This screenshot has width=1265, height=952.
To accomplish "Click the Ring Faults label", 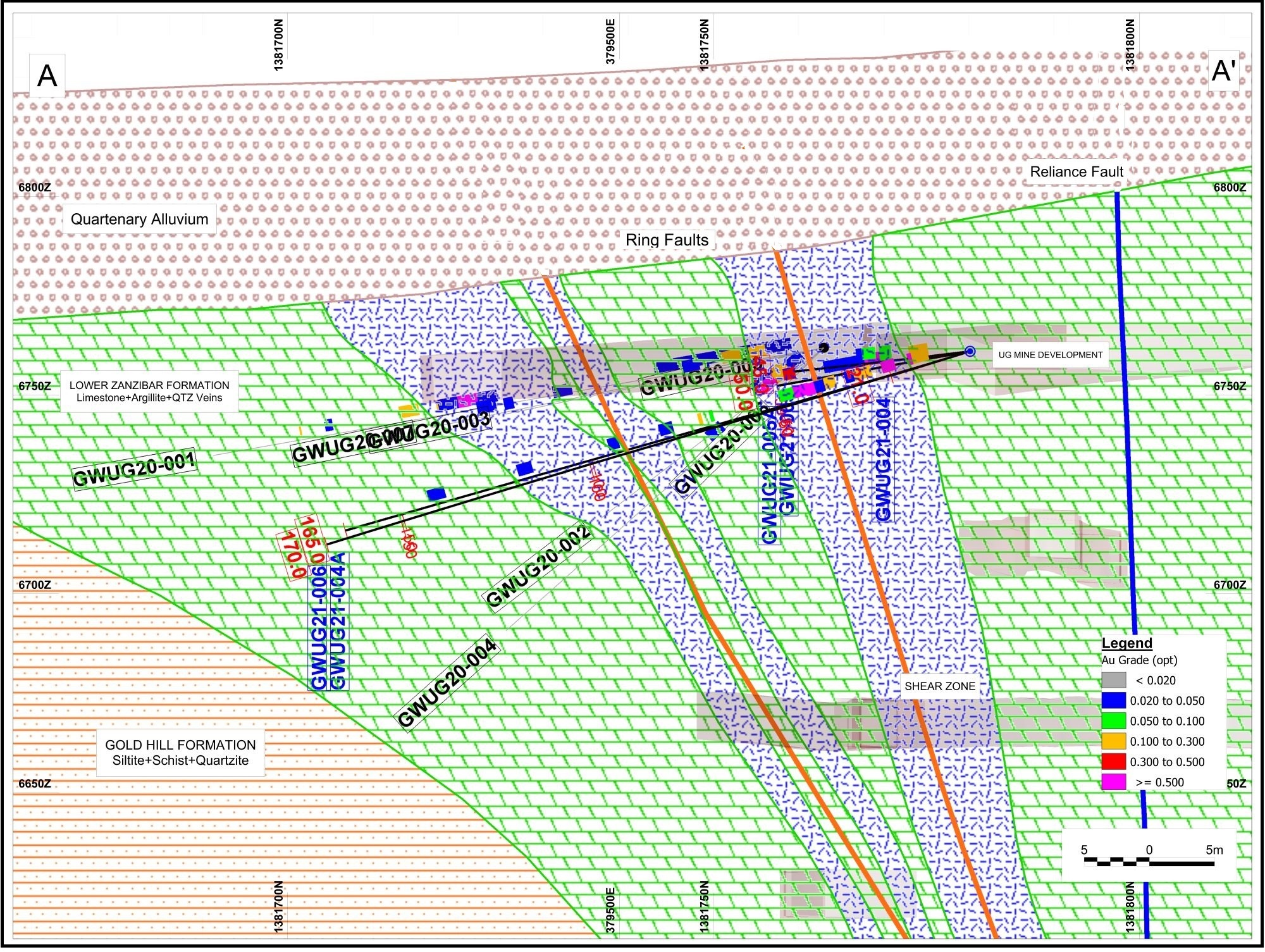I will click(667, 240).
